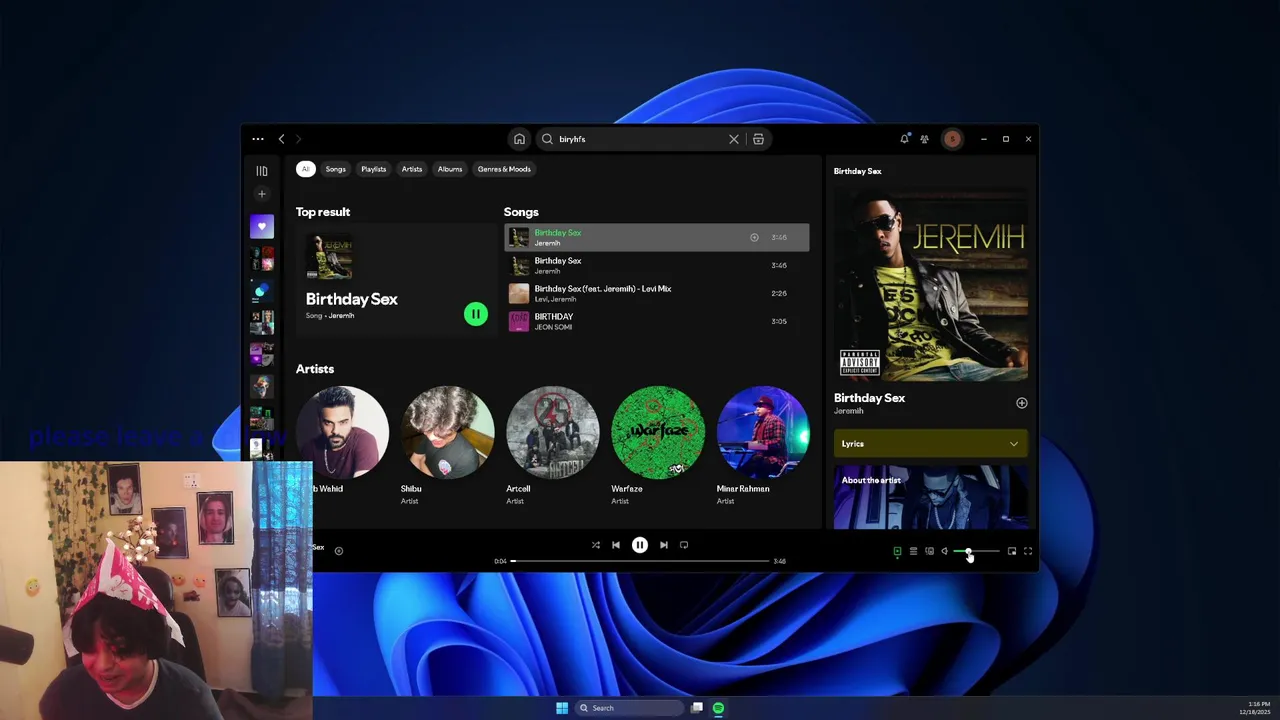
Task: Open Jeremih link under top result
Action: (x=341, y=316)
